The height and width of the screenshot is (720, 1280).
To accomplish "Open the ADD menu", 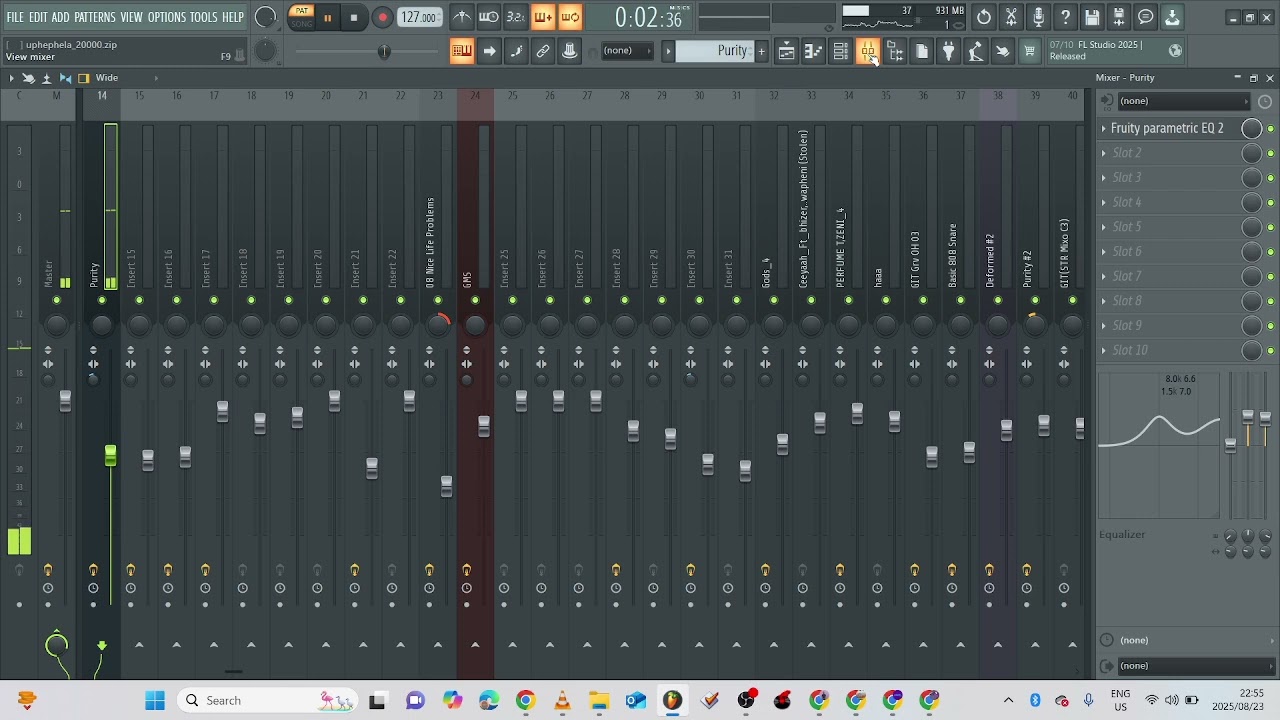I will (61, 18).
